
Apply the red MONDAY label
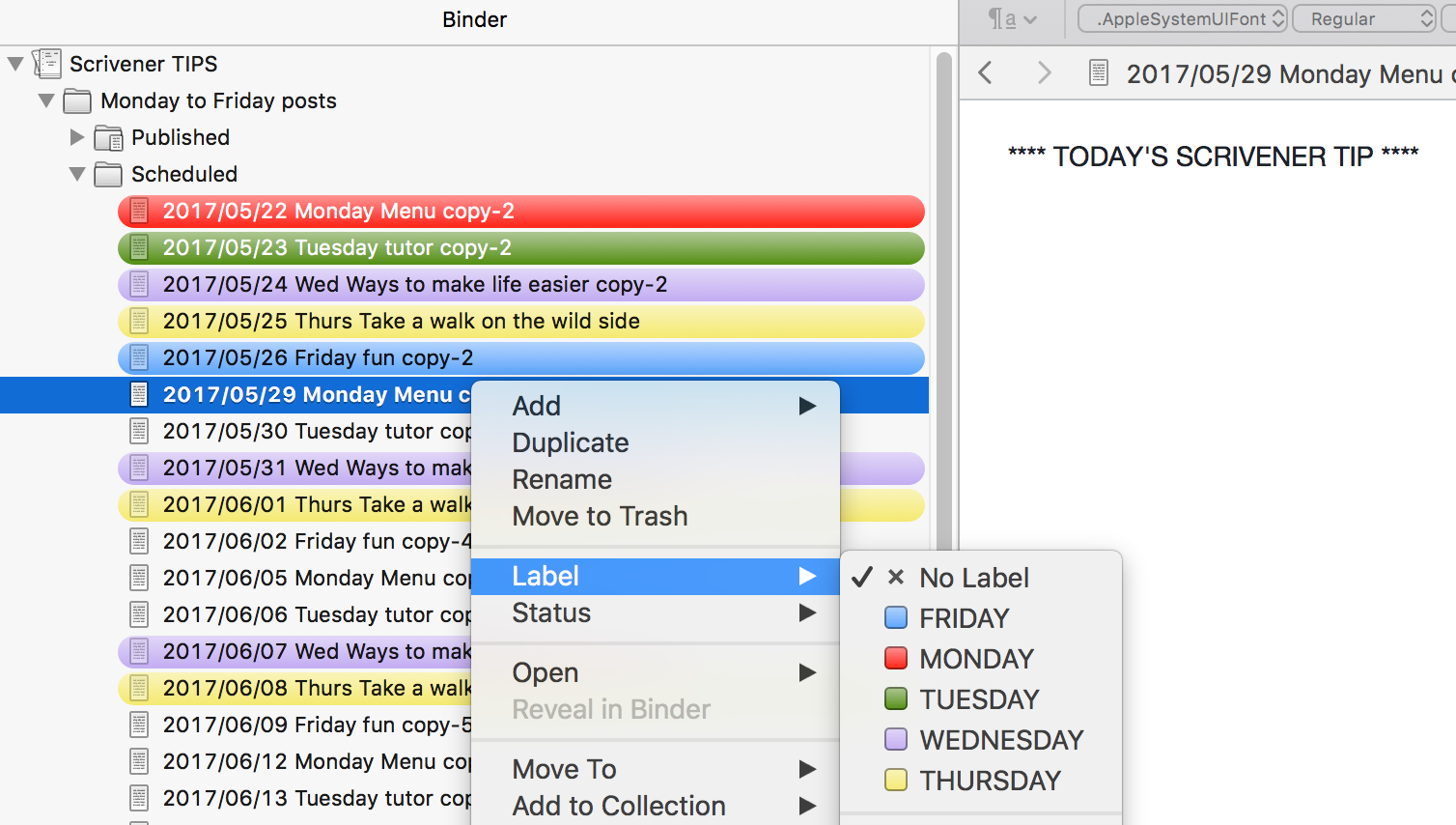click(x=981, y=659)
